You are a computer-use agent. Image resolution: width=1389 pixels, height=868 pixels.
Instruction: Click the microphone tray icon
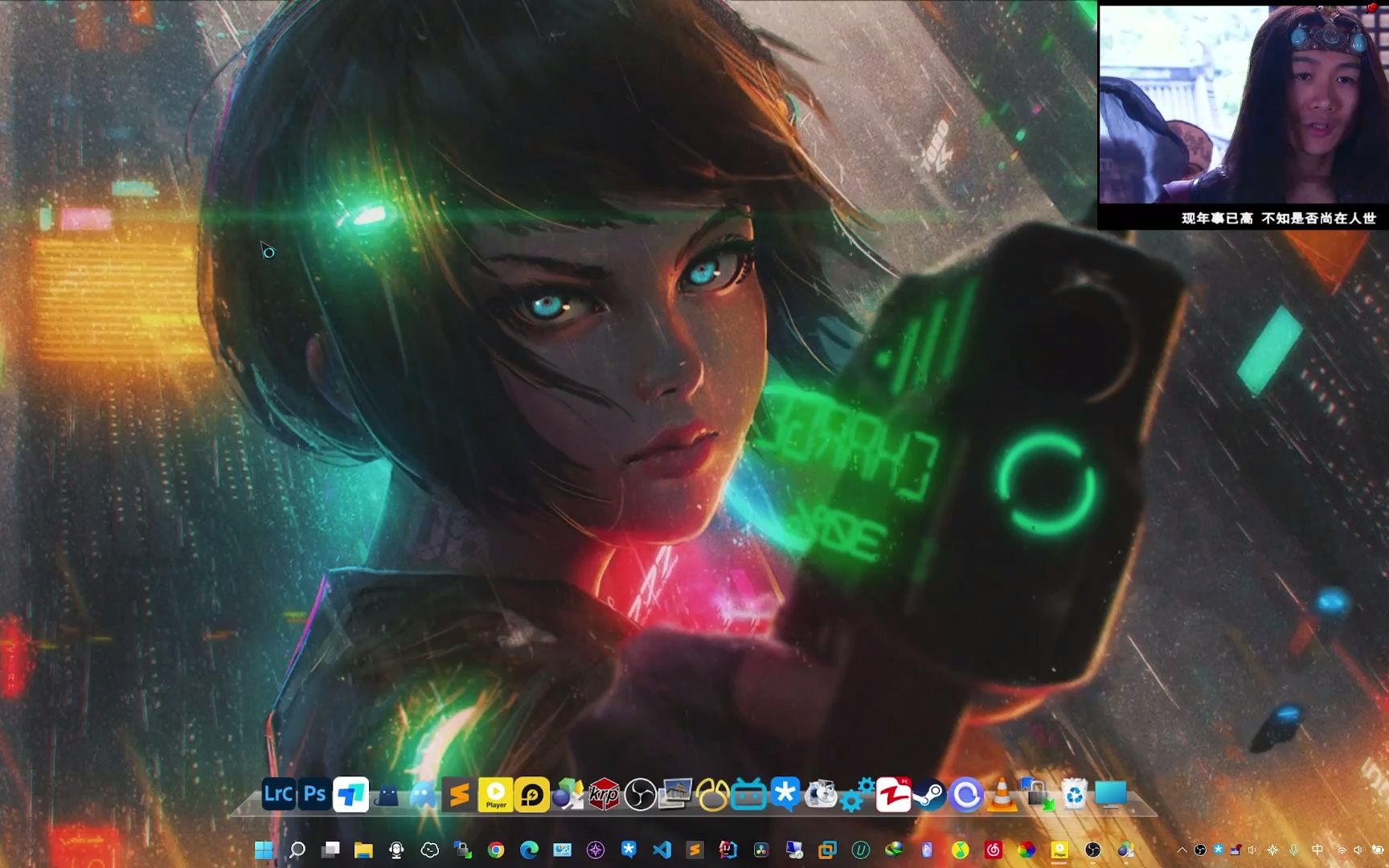click(x=1294, y=850)
